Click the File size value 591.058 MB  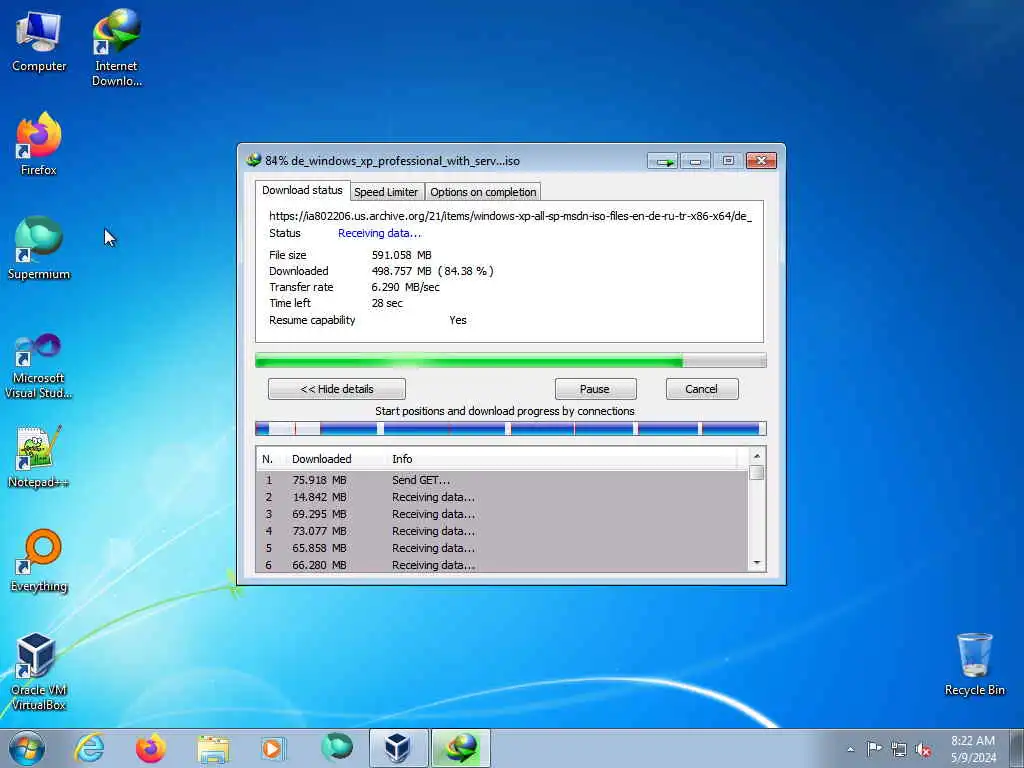coord(402,255)
